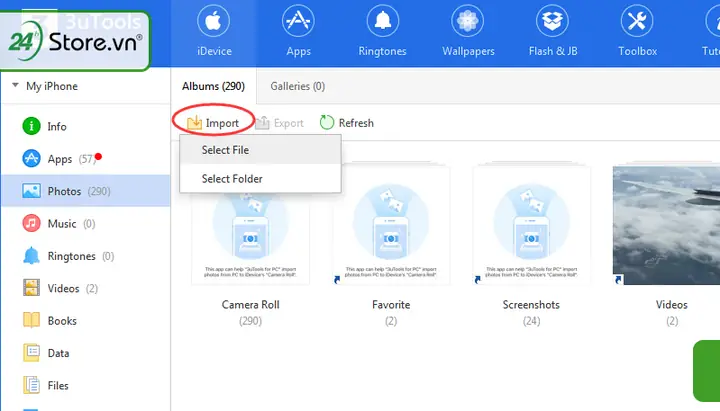Viewport: 720px width, 411px height.
Task: Open the Favorite album thumbnail
Action: (391, 225)
